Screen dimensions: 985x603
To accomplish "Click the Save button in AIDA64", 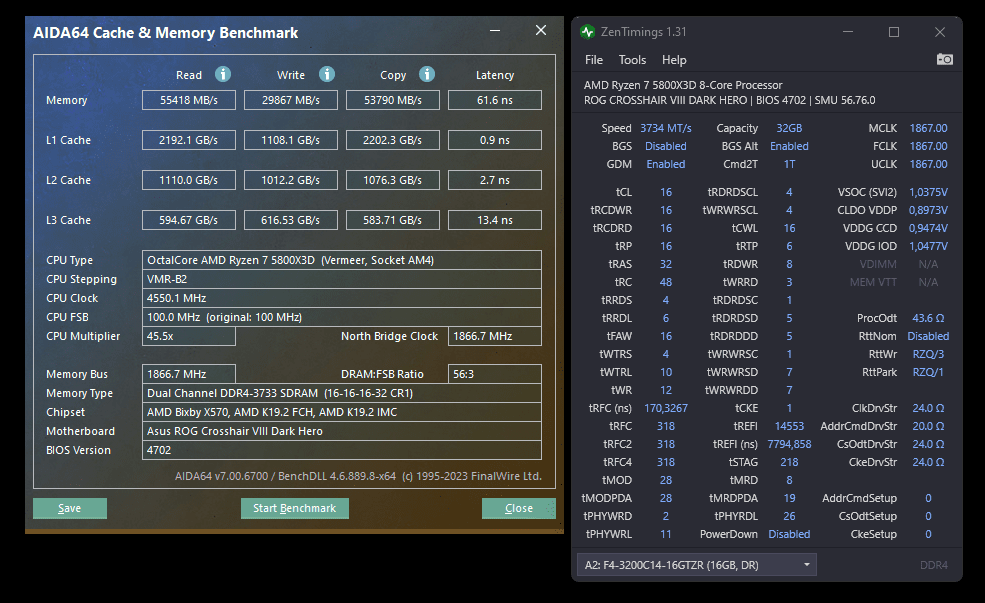I will (x=70, y=508).
